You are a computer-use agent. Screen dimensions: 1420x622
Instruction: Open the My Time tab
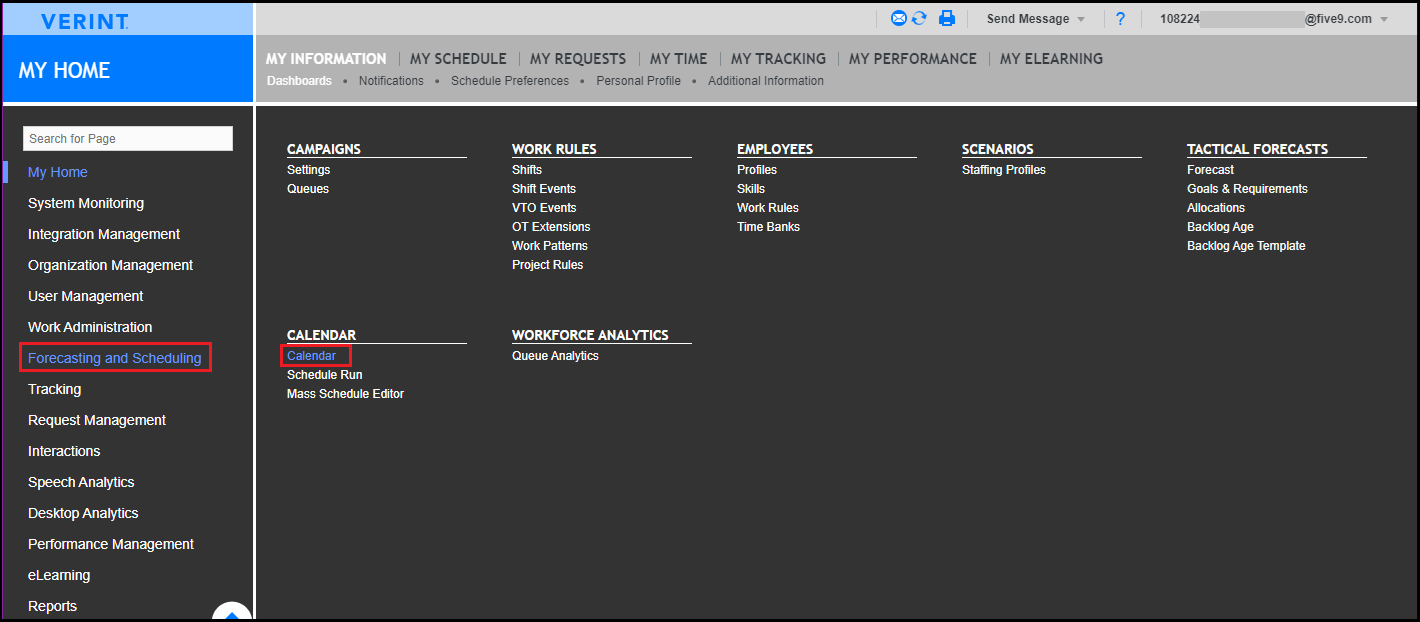(678, 59)
